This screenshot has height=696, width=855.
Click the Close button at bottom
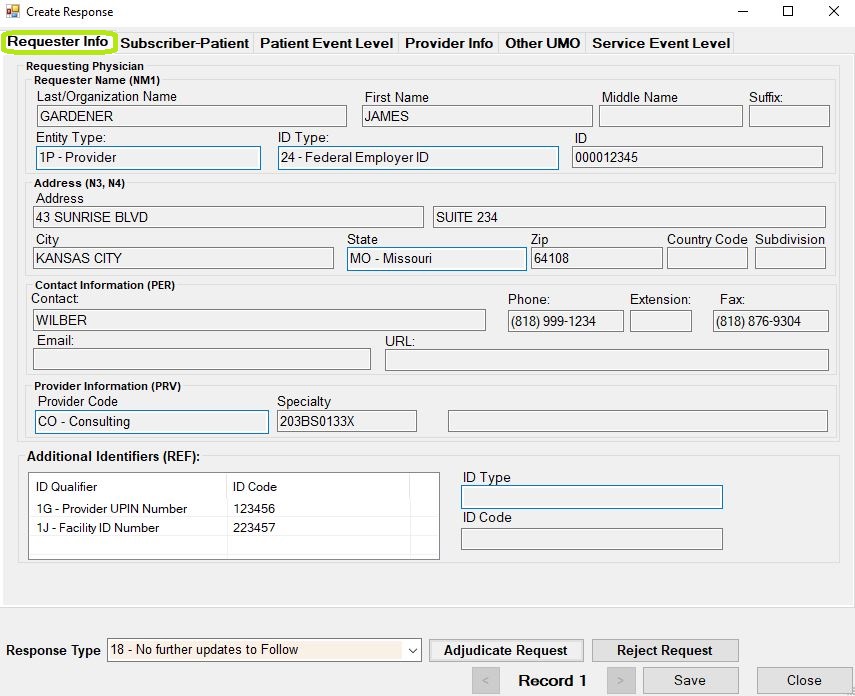pos(804,680)
